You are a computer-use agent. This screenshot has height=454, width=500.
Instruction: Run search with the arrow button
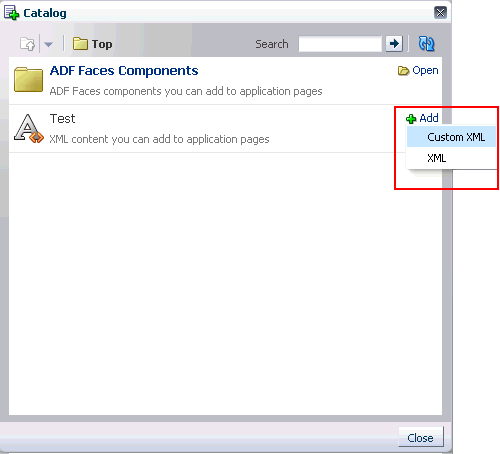394,44
